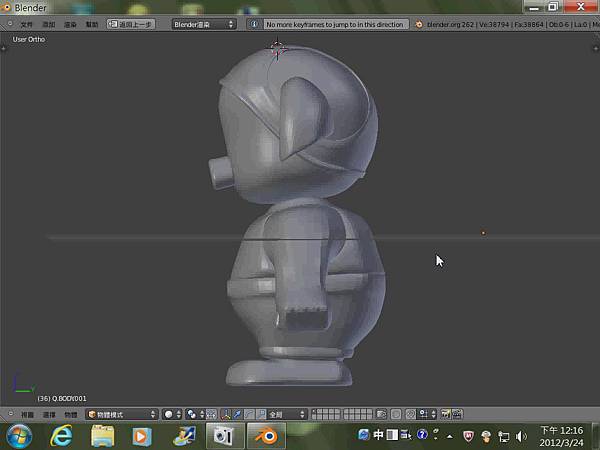
Task: Open the 視圖 (View) menu in 3D header
Action: 27,414
